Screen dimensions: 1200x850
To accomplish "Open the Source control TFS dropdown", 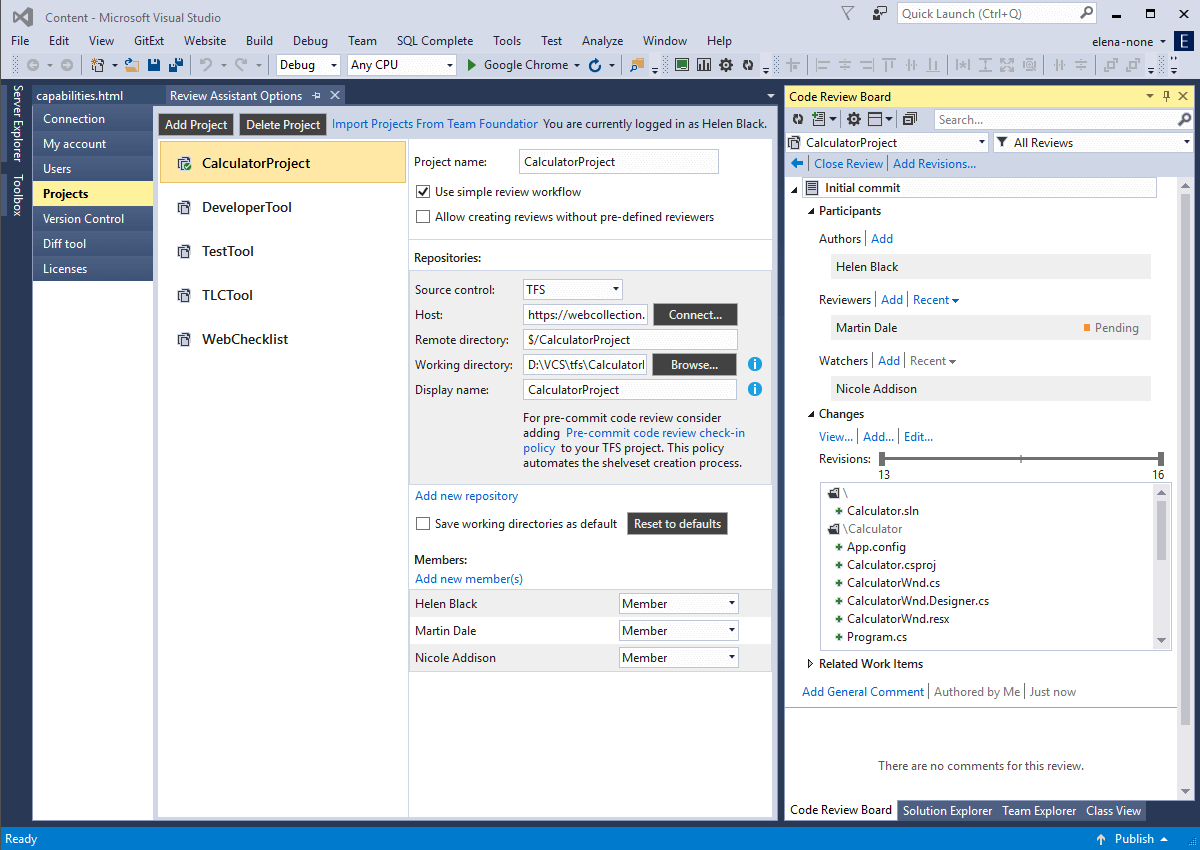I will tap(573, 289).
